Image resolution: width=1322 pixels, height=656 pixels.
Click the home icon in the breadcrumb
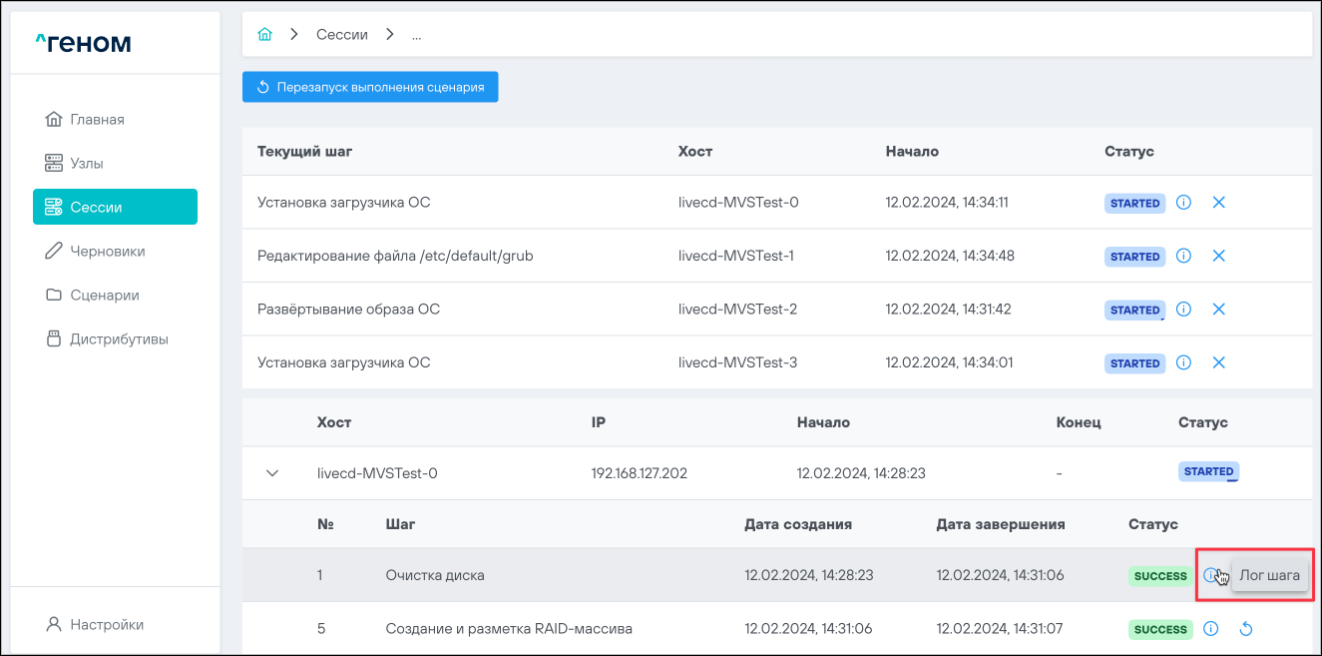[x=265, y=35]
